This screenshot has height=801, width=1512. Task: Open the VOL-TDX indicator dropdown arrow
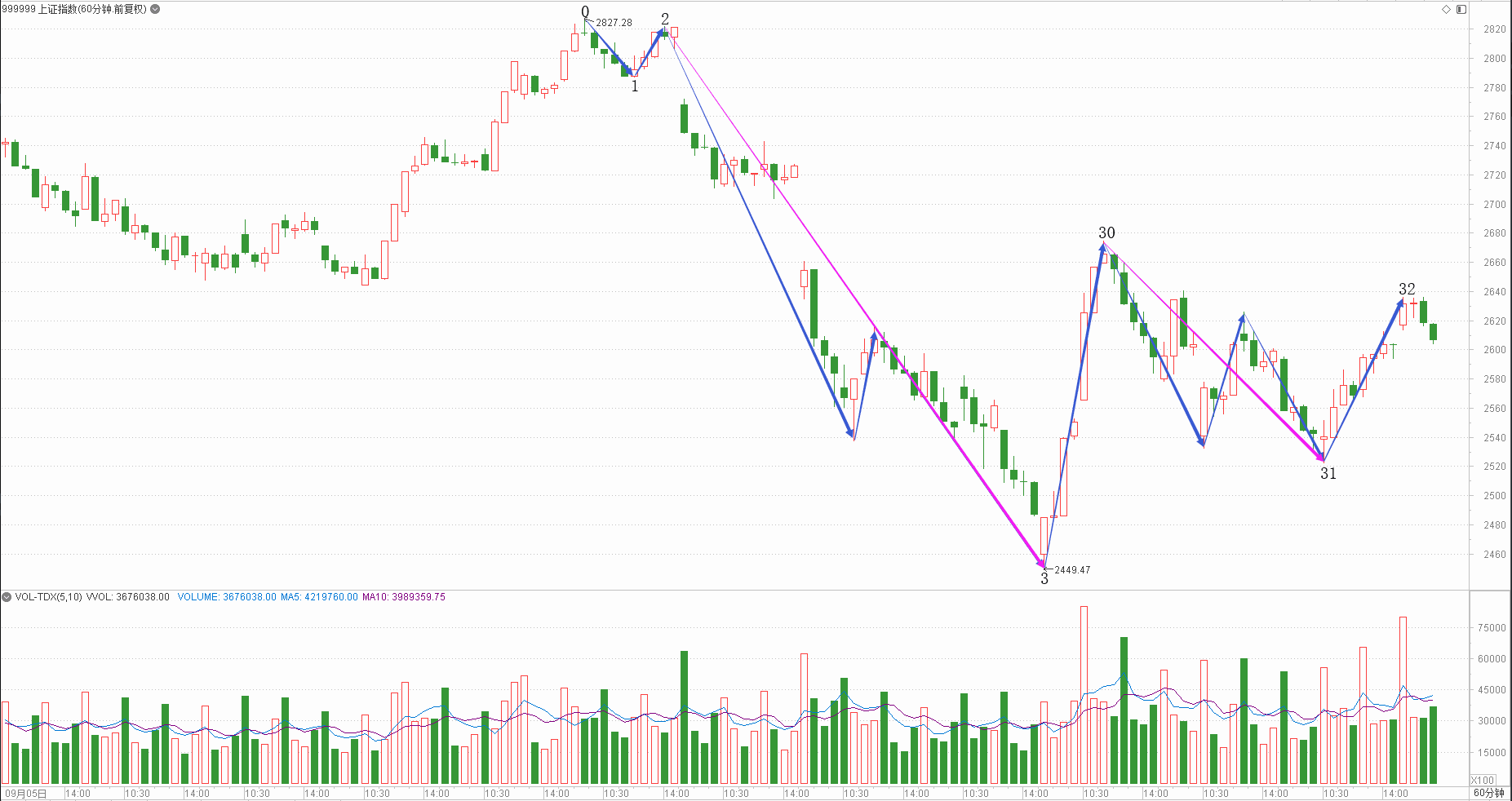point(7,597)
